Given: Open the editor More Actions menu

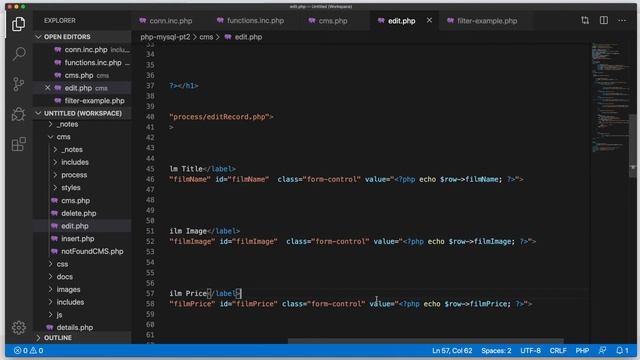Looking at the screenshot, I should (x=622, y=20).
